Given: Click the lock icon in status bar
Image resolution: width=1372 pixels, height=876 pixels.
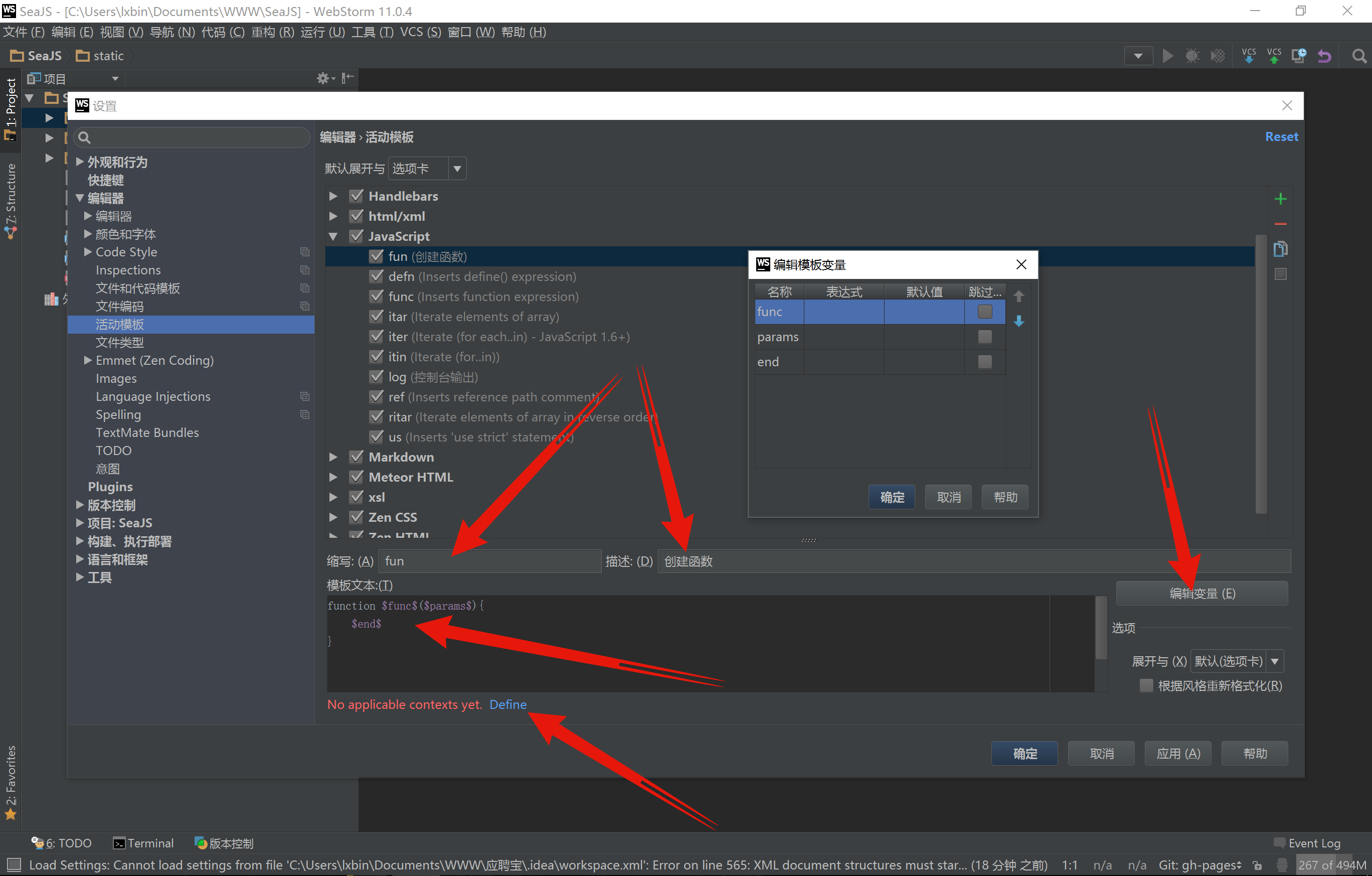Looking at the screenshot, I should (1257, 865).
